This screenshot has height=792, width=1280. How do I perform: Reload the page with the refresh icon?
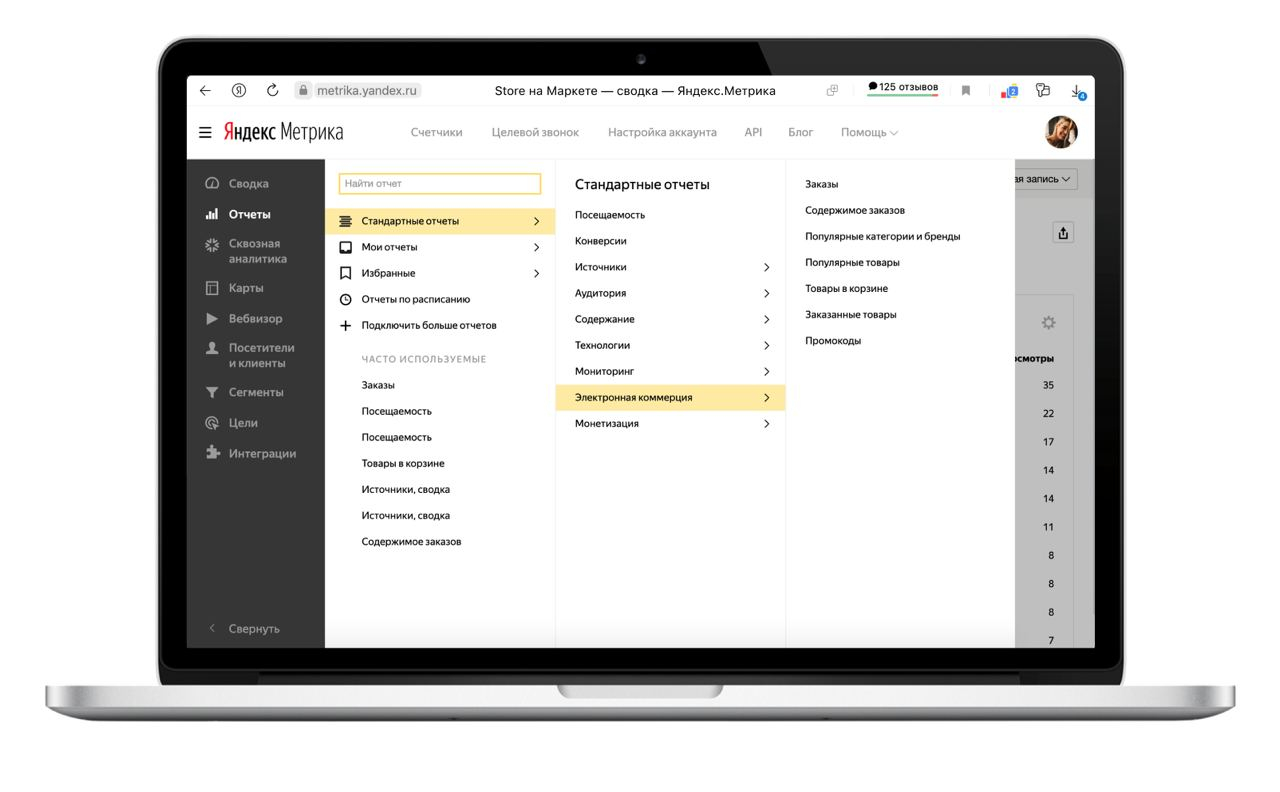tap(272, 90)
